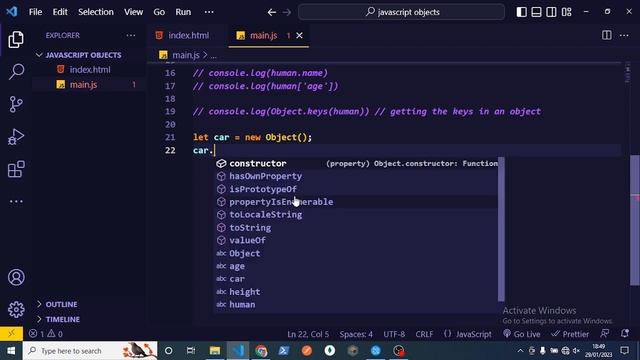Viewport: 640px width, 360px height.
Task: Select the hasOwnProperty suggestion
Action: tap(356, 176)
